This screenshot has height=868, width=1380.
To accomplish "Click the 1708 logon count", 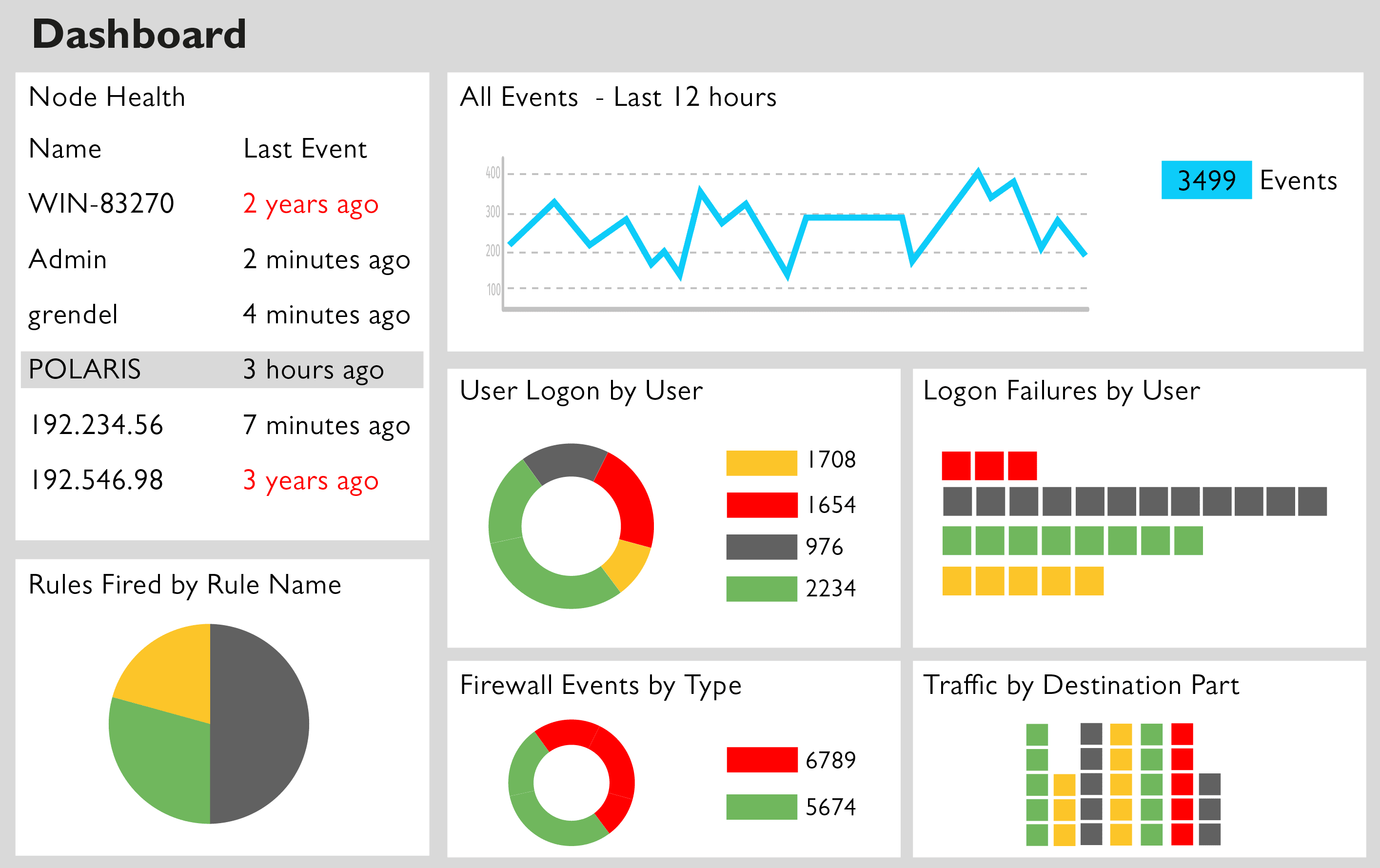I will [831, 459].
